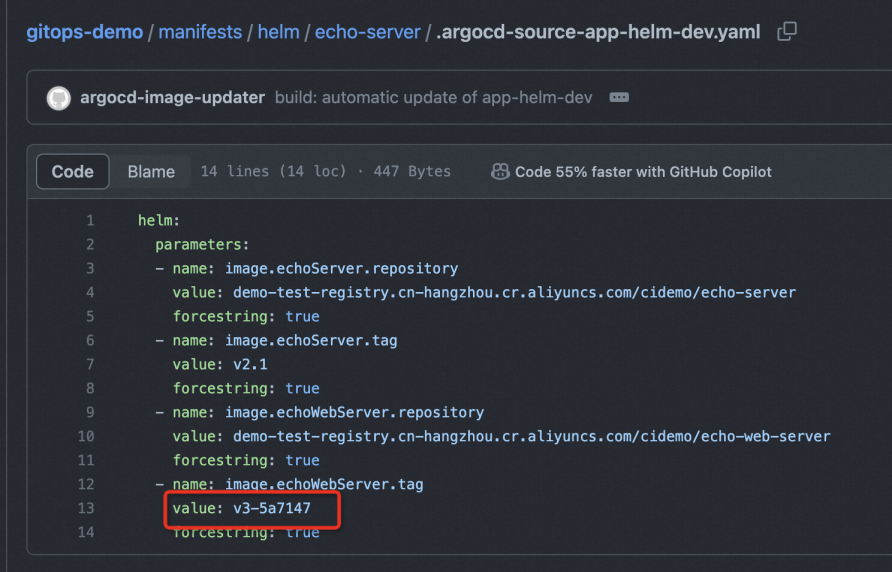892x572 pixels.
Task: Open the gitops-demo repository link
Action: click(85, 32)
